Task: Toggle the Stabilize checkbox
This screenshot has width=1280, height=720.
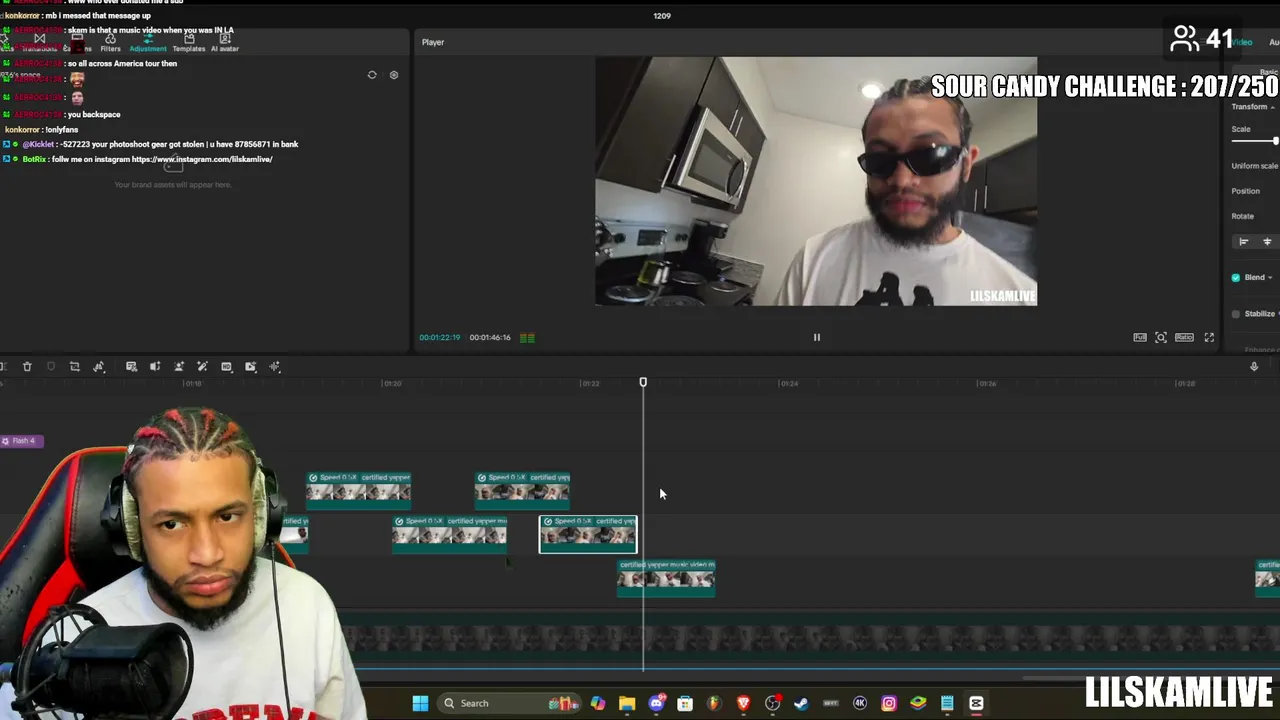Action: tap(1236, 314)
